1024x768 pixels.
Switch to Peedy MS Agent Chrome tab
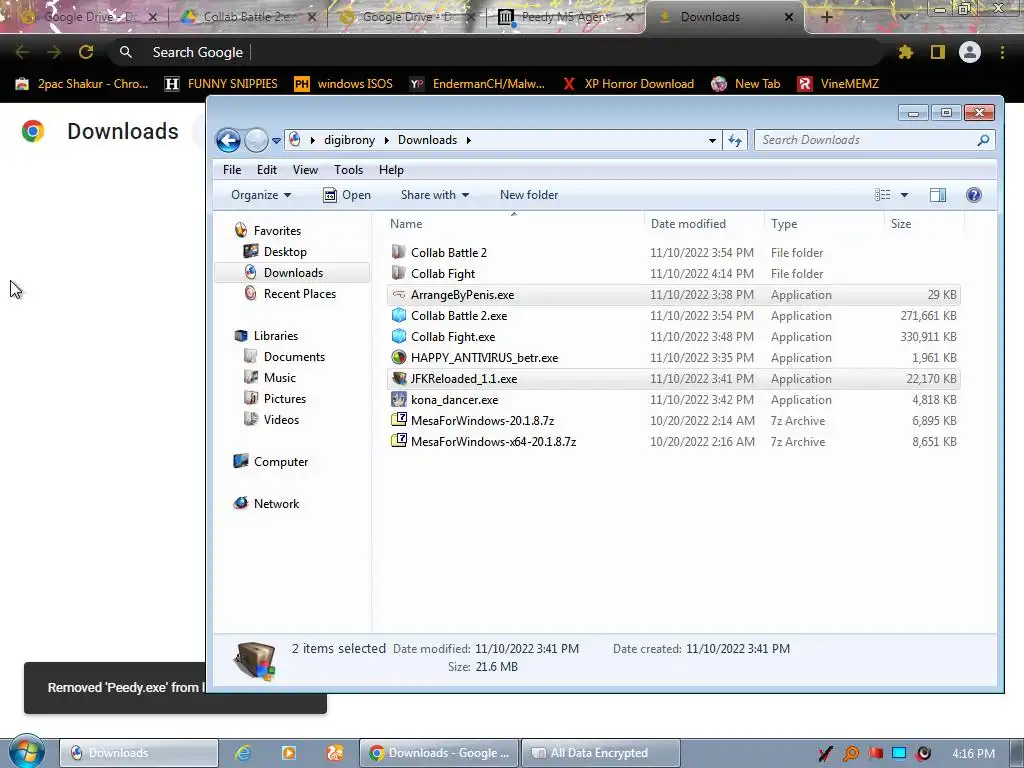pos(566,17)
